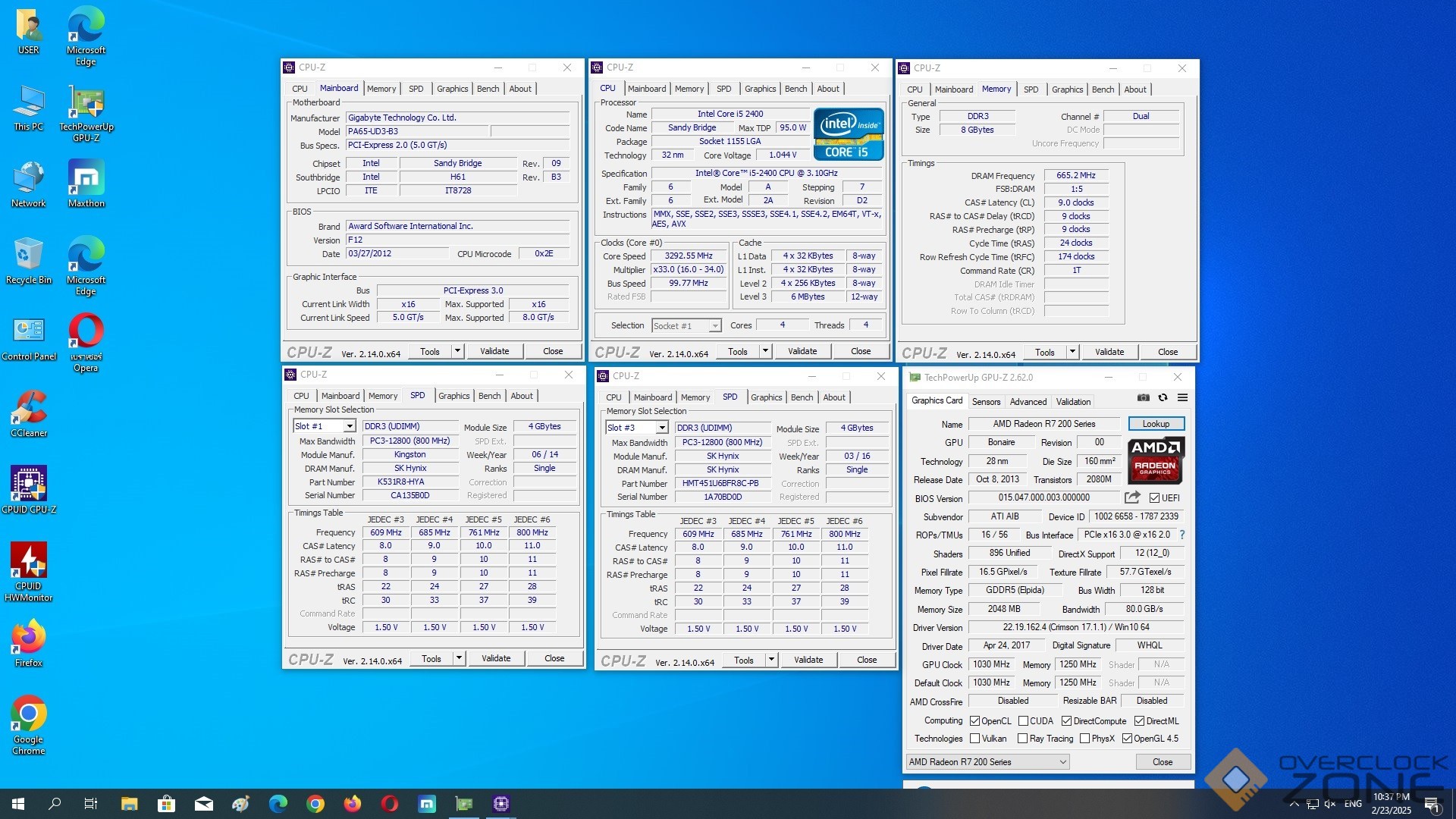
Task: Toggle the Ray Tracing checkbox
Action: coord(1023,739)
